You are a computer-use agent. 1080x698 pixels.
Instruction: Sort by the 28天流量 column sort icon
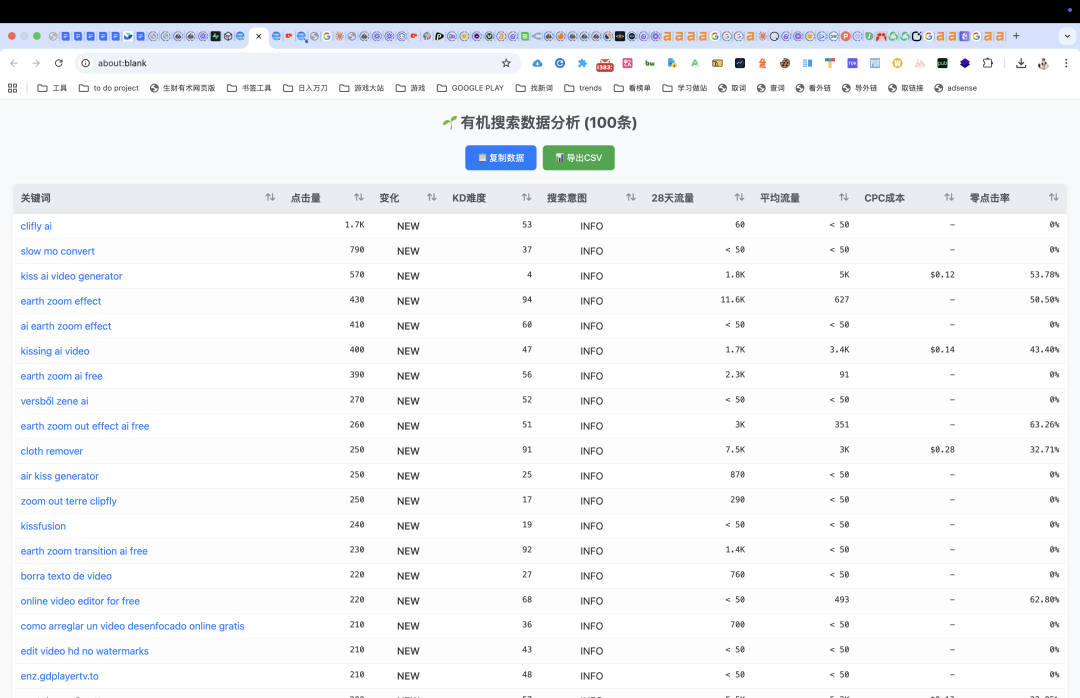tap(739, 198)
